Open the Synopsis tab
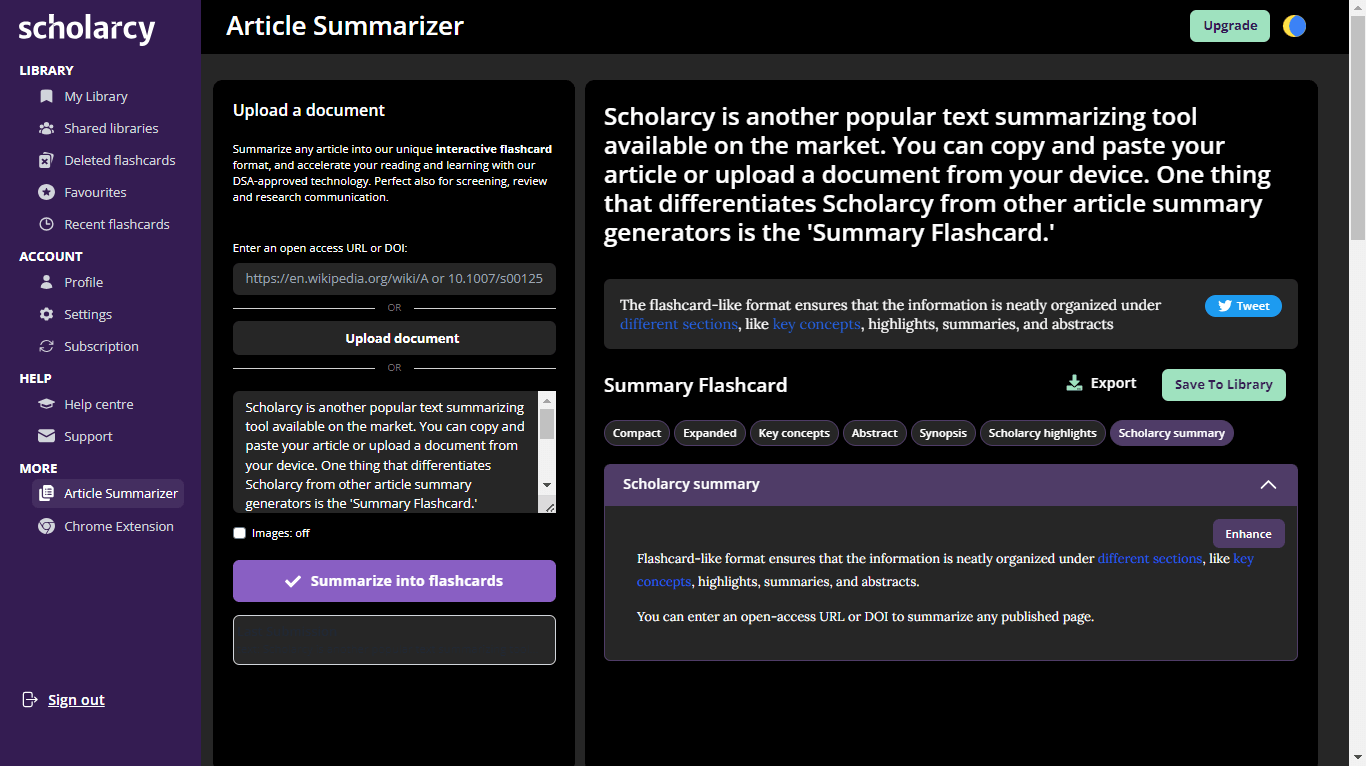Screen dimensions: 1366x766 coord(943,433)
